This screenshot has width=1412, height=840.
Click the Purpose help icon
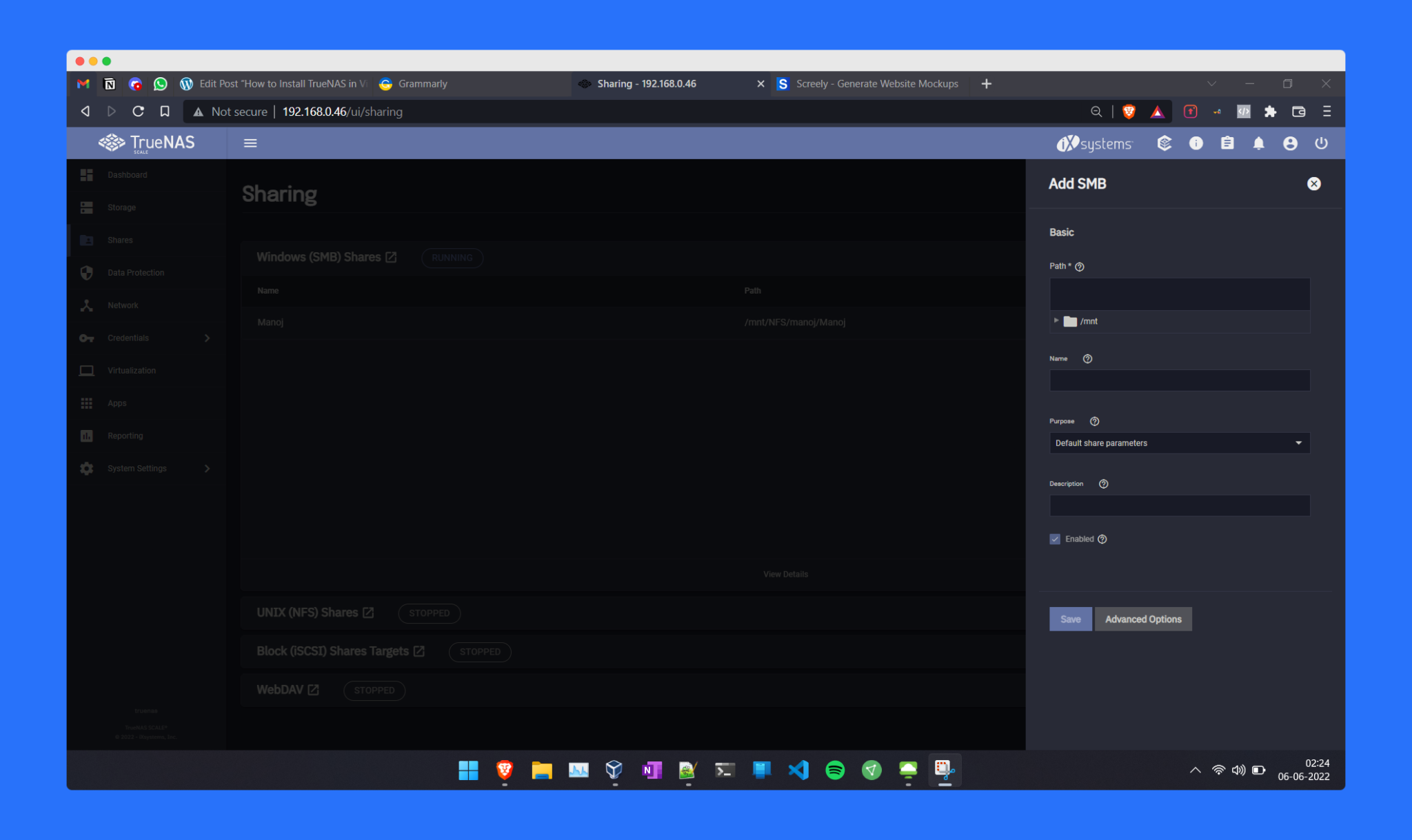1094,421
